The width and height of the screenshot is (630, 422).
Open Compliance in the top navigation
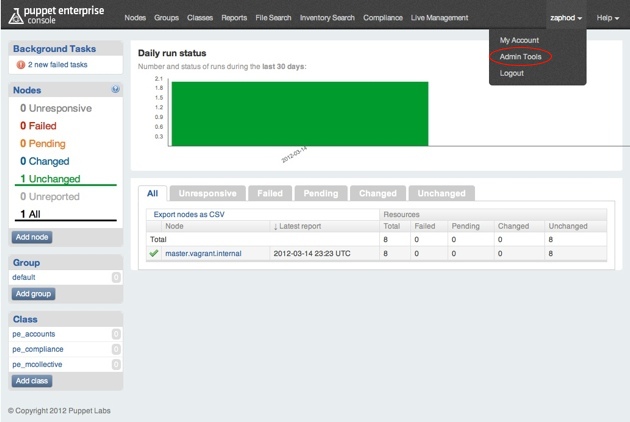click(382, 18)
